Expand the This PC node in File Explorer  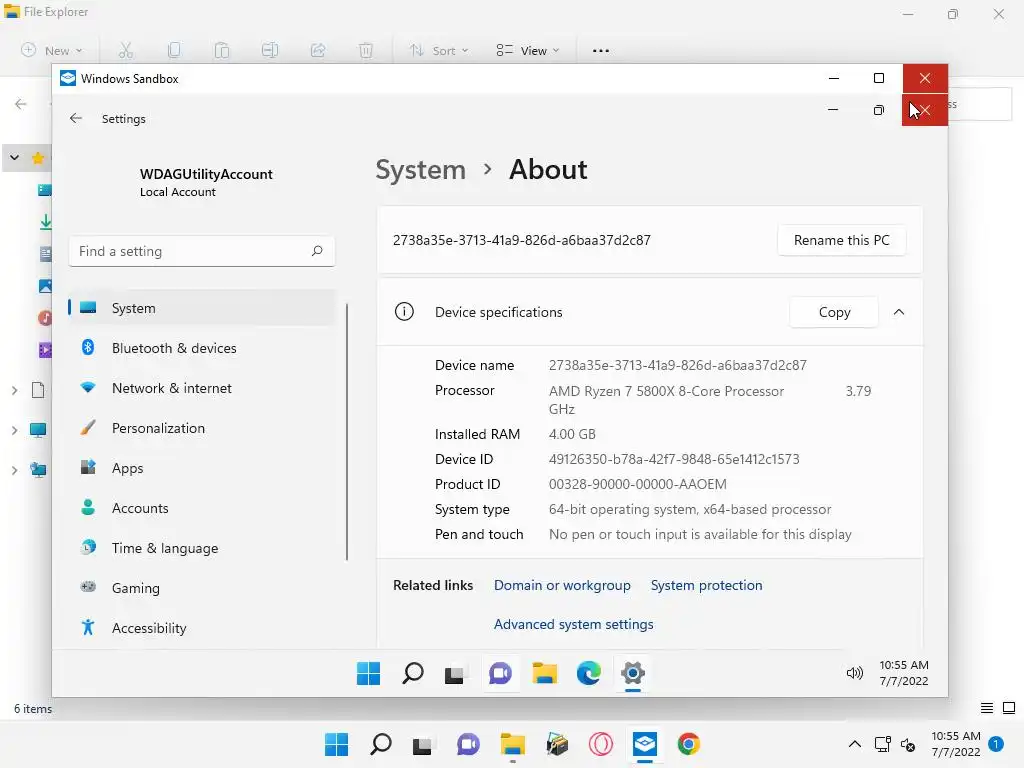click(14, 430)
